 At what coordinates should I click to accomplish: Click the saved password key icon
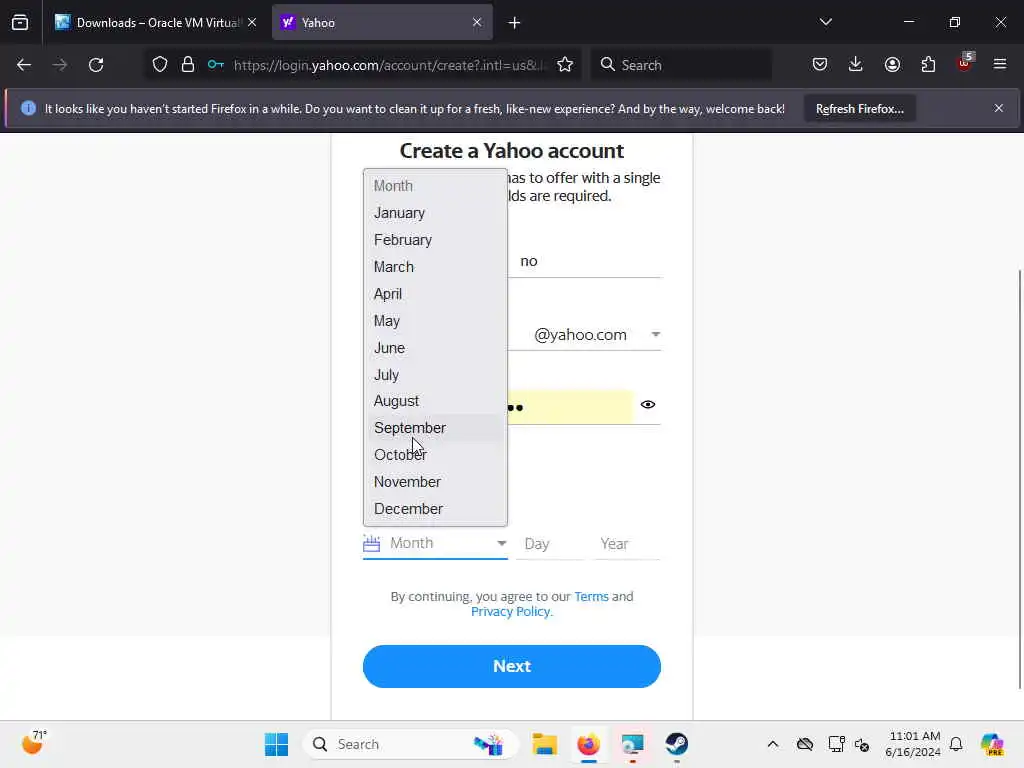coord(216,65)
